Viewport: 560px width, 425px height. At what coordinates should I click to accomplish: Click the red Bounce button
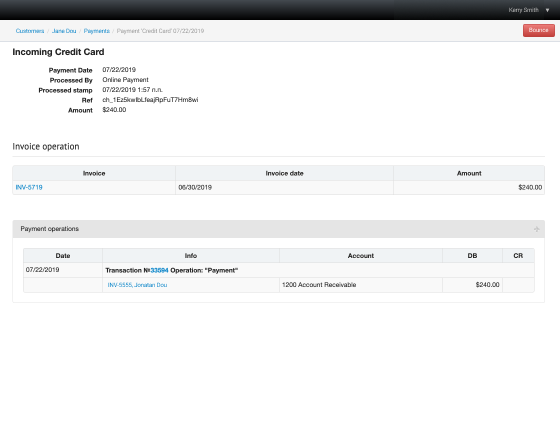(539, 30)
